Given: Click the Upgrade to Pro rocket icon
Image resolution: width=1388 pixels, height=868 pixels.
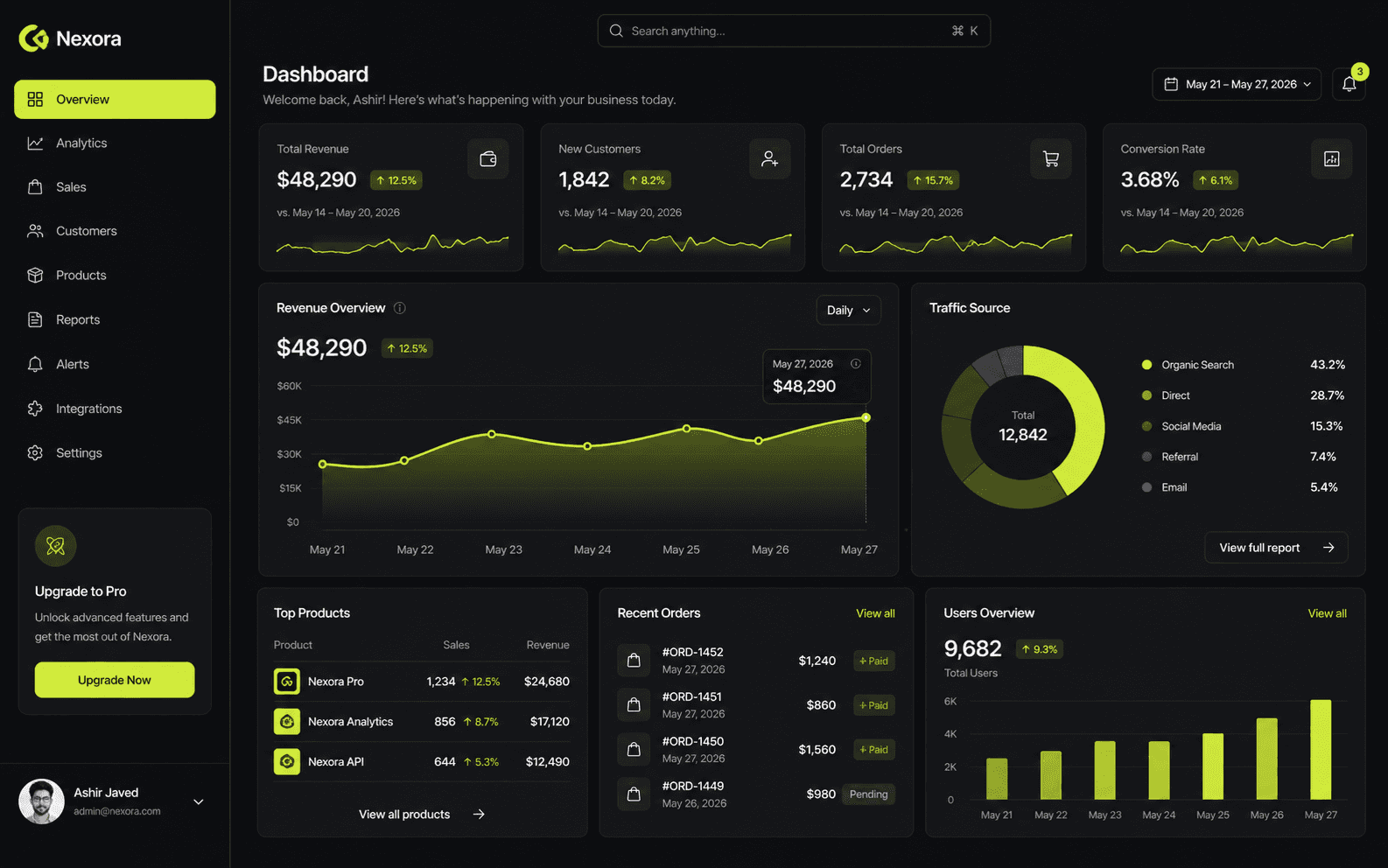Looking at the screenshot, I should 55,546.
